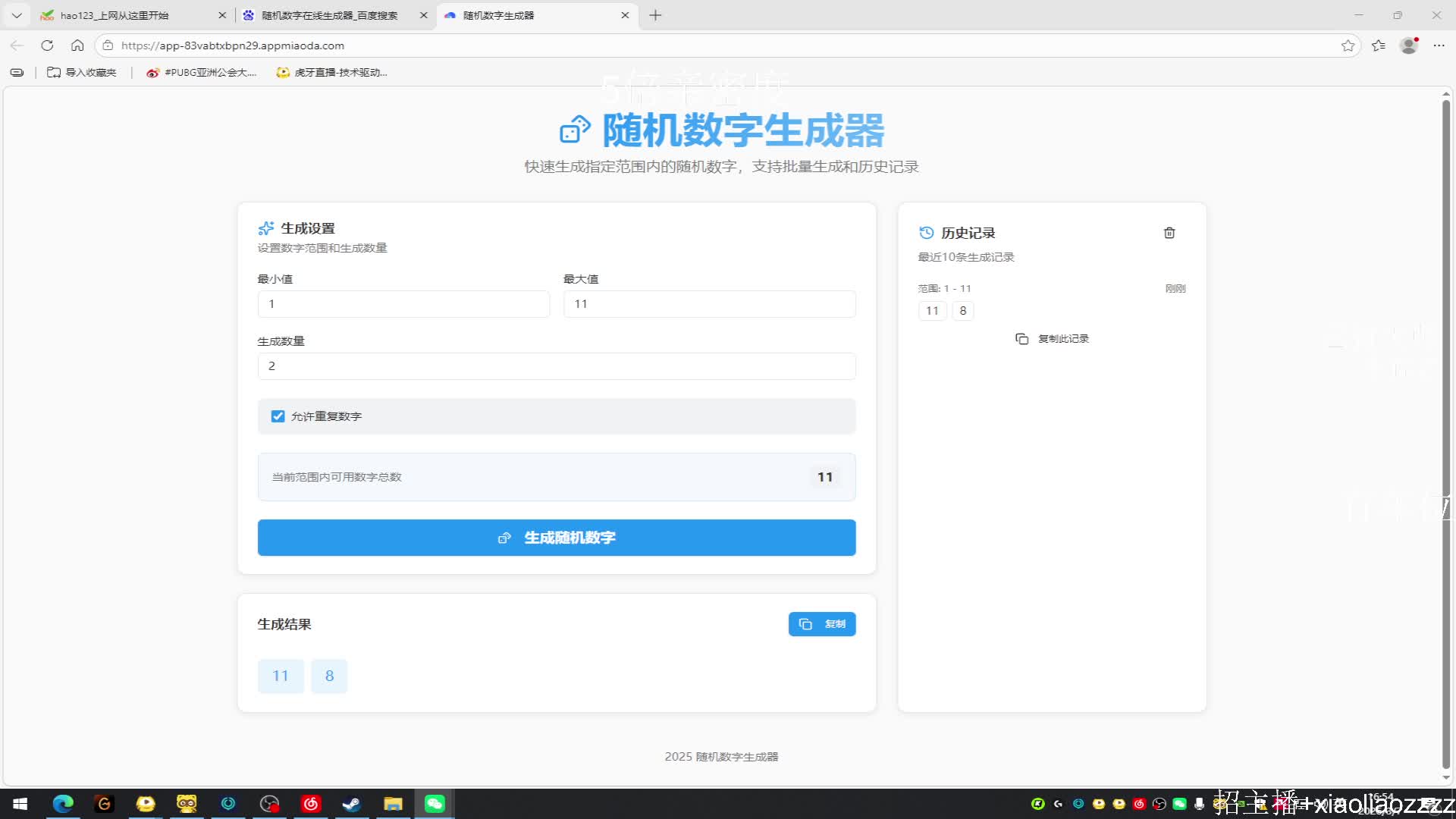Click 生成随机数字 button

click(557, 538)
